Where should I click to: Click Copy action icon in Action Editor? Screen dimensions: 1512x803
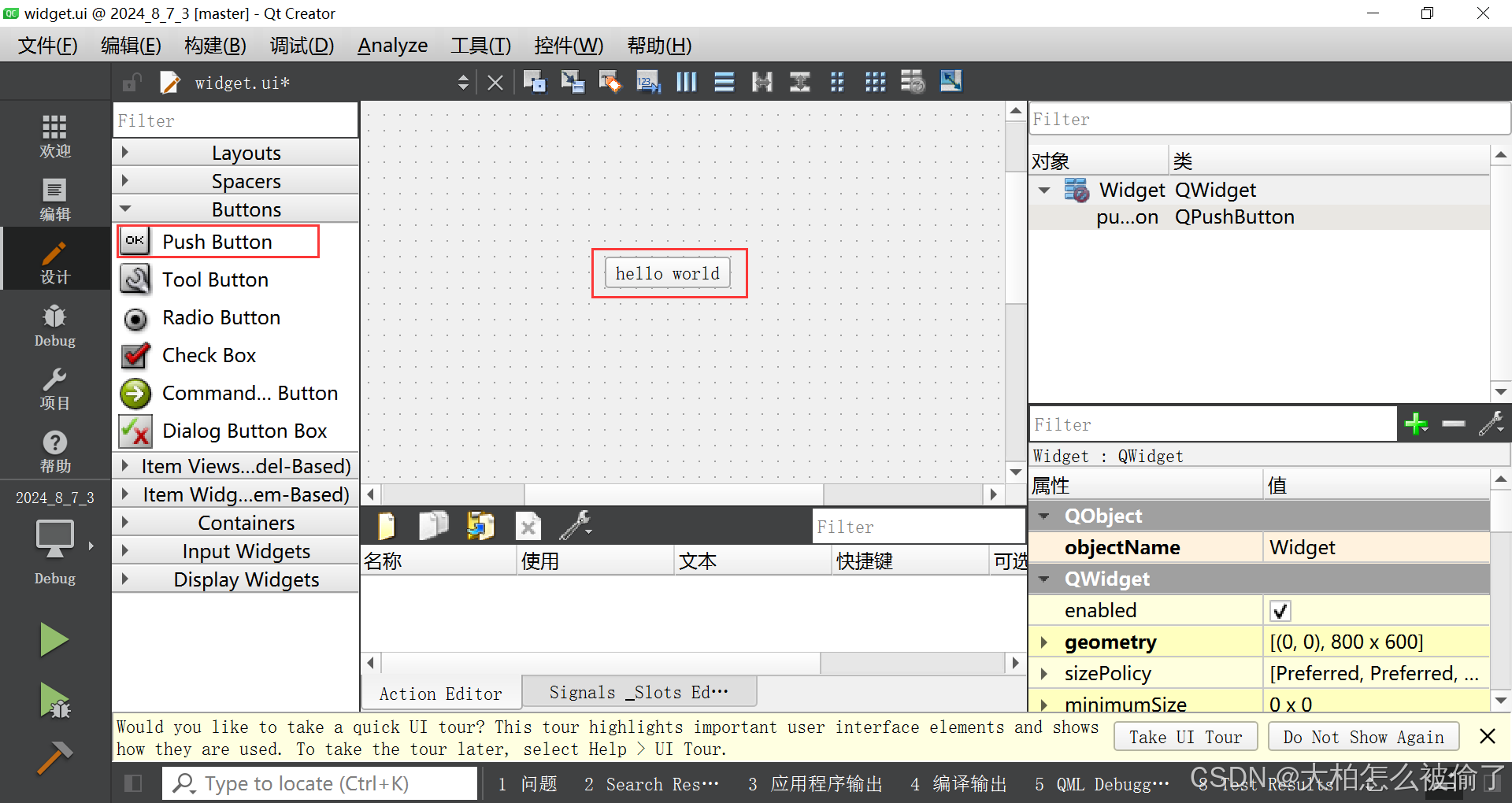[x=433, y=525]
